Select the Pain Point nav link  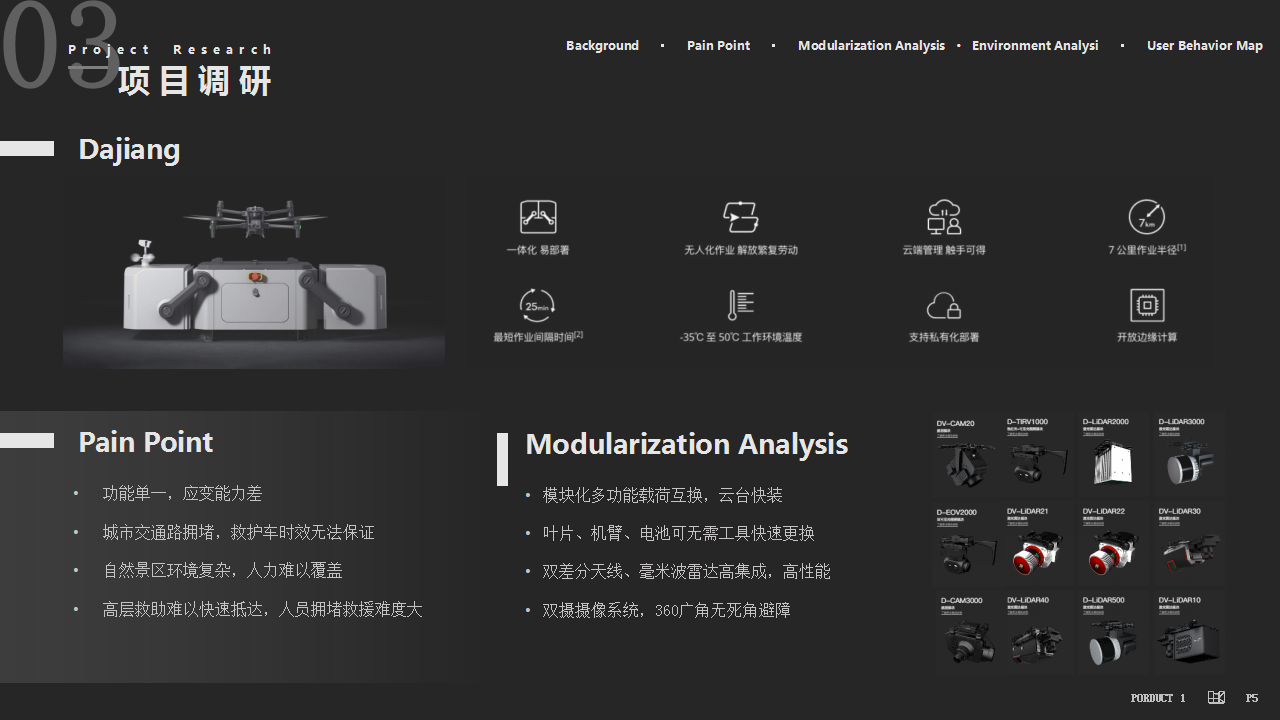(718, 45)
